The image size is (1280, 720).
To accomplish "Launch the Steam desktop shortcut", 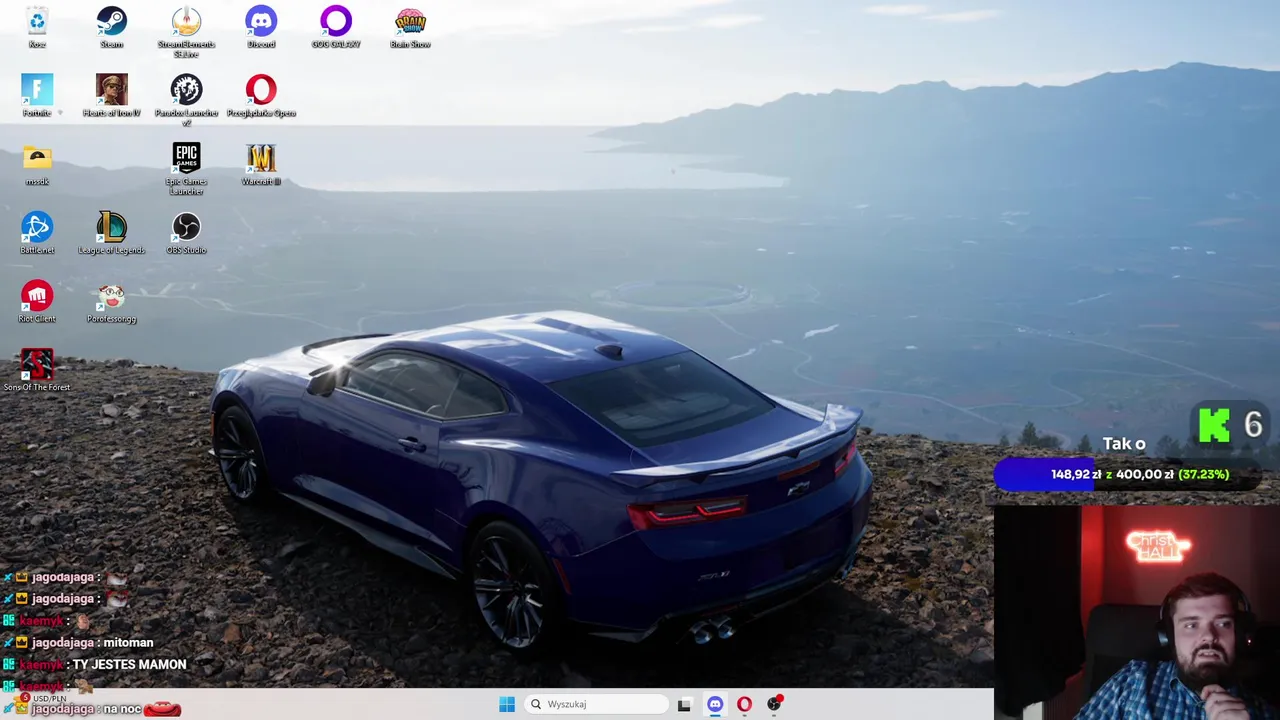I will (x=111, y=27).
